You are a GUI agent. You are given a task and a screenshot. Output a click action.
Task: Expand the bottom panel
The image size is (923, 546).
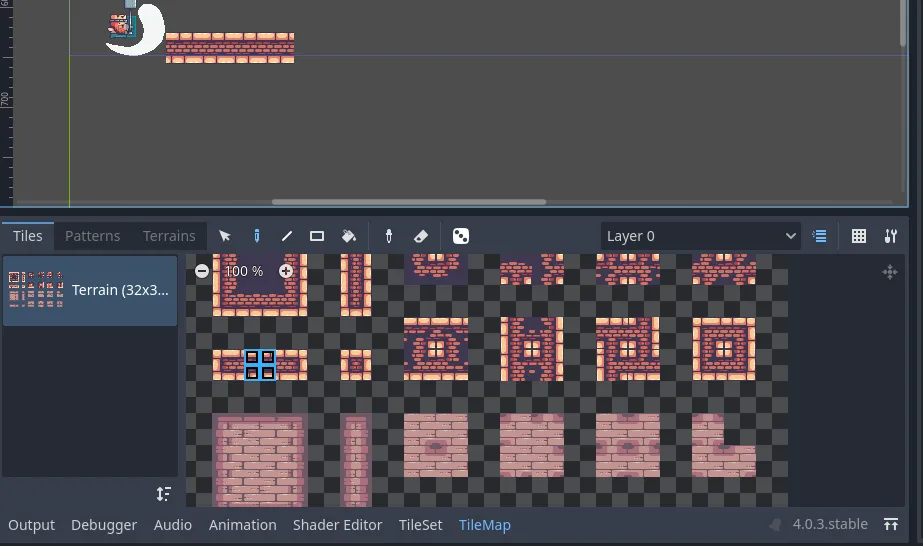coord(891,524)
